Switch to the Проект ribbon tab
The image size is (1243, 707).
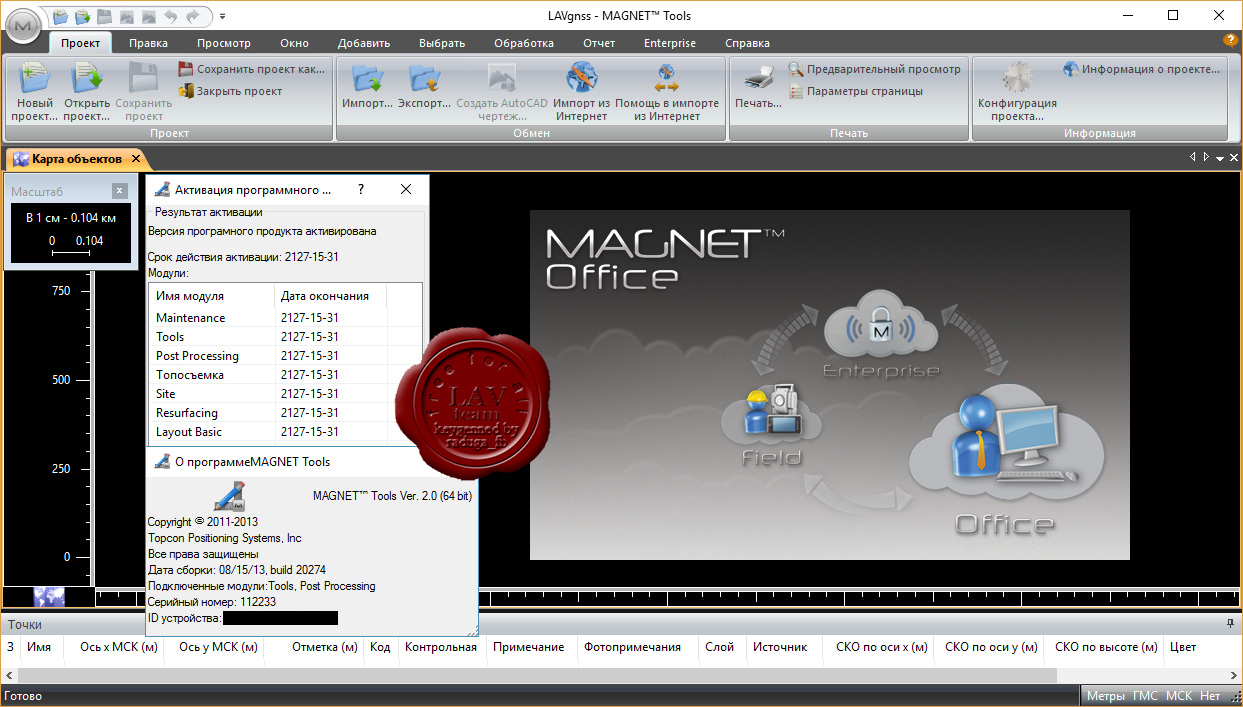(x=80, y=43)
